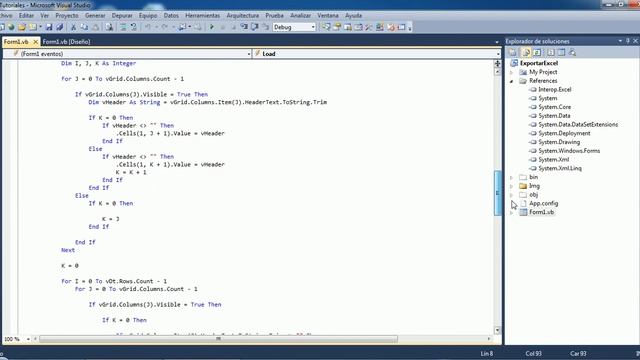Image resolution: width=640 pixels, height=360 pixels.
Task: Open the Debug configuration dropdown
Action: pyautogui.click(x=313, y=27)
